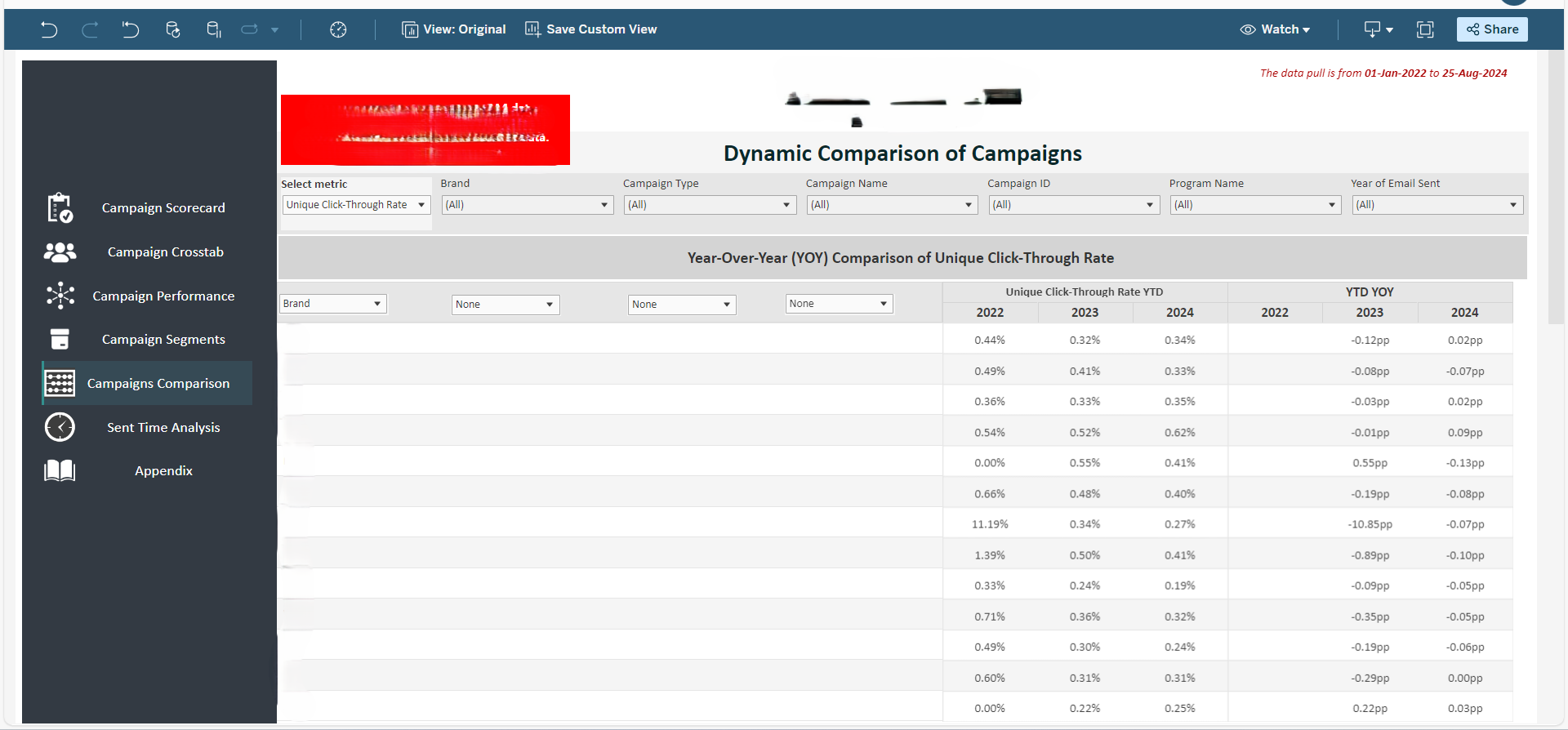Click the 11.19% value in 2022 column

(990, 524)
